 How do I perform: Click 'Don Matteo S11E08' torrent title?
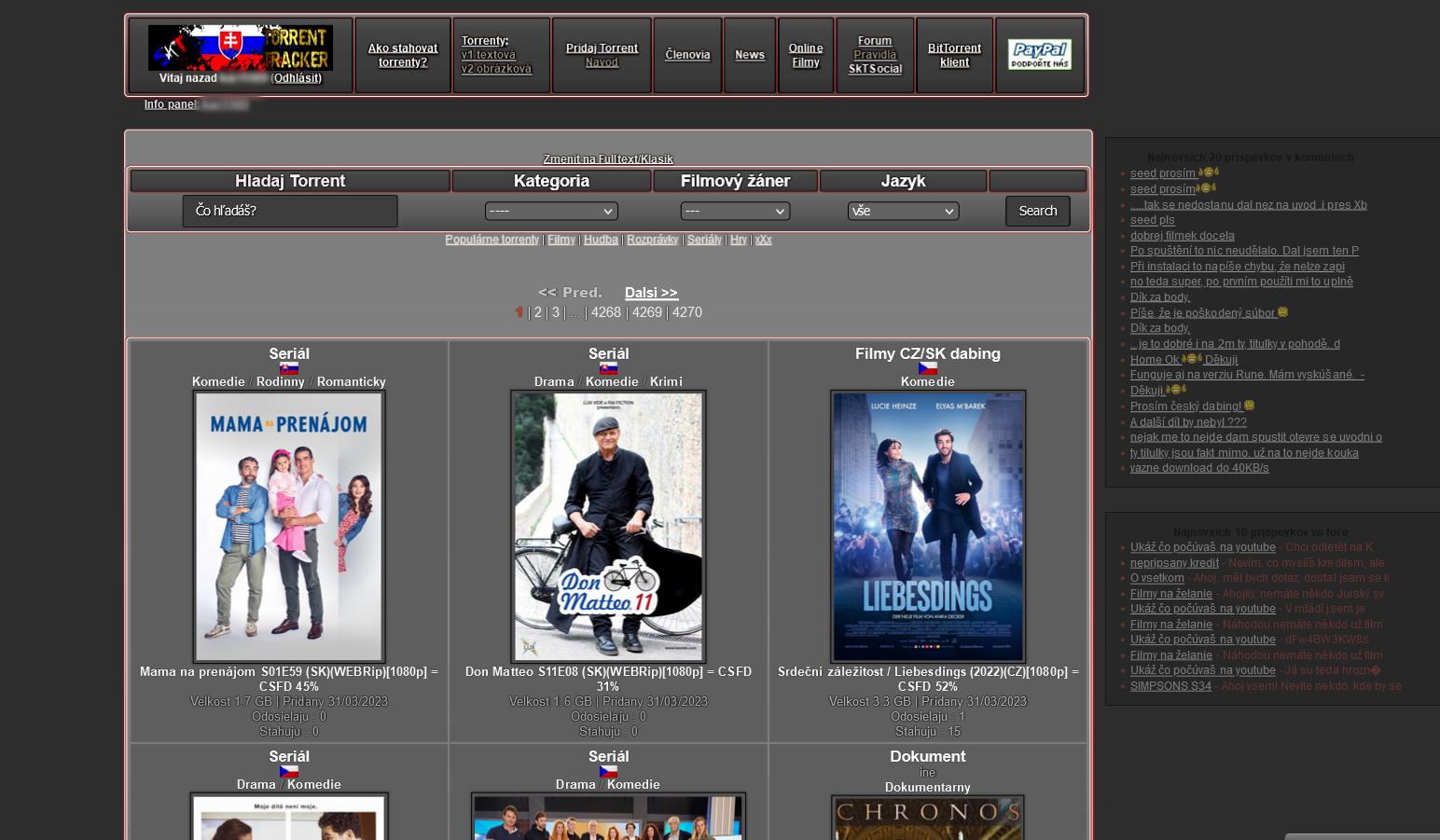(608, 679)
